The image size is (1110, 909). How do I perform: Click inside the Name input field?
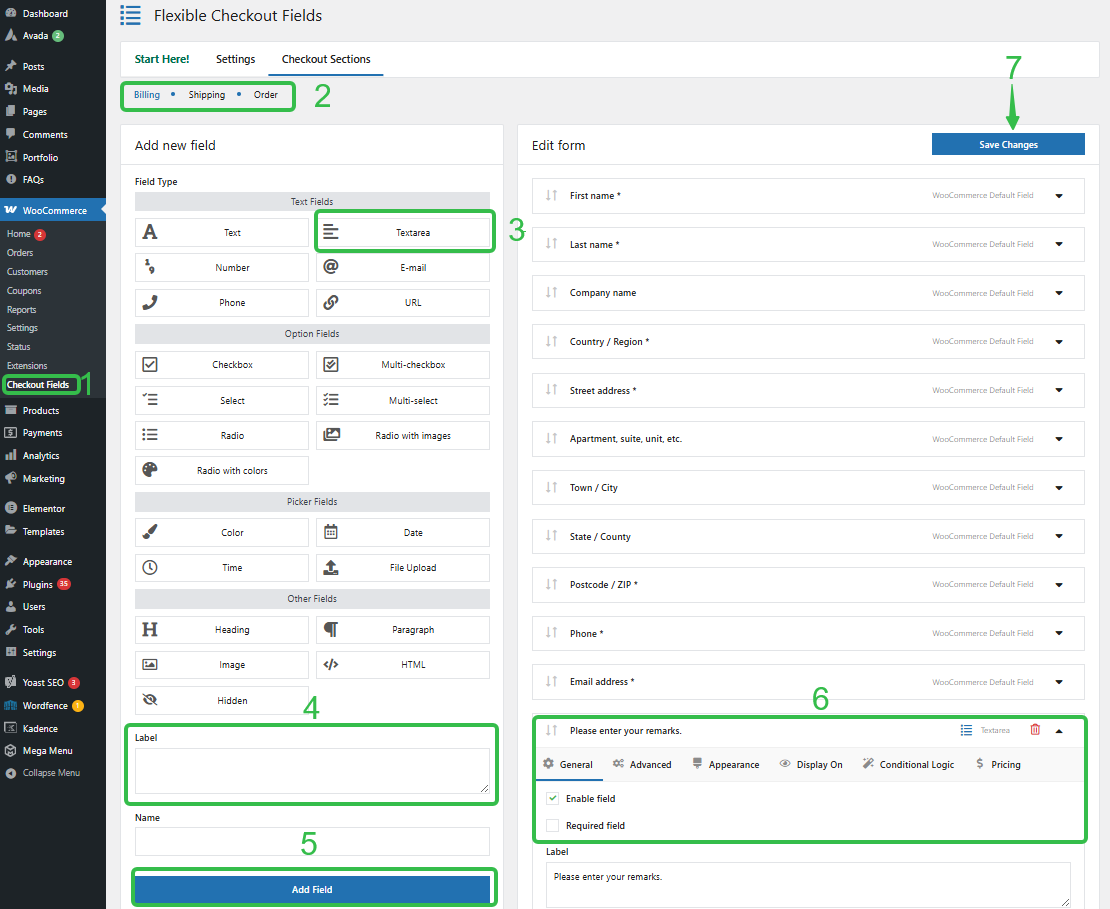[312, 841]
